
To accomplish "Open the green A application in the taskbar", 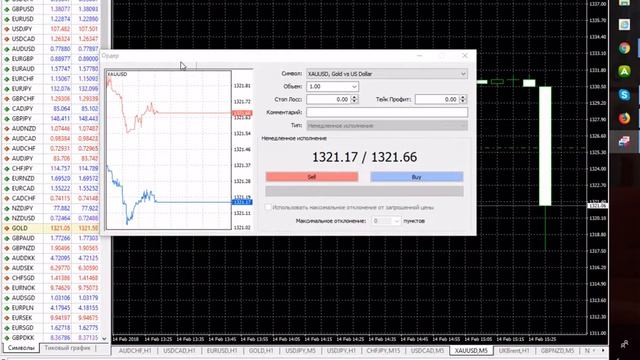I will click(624, 72).
